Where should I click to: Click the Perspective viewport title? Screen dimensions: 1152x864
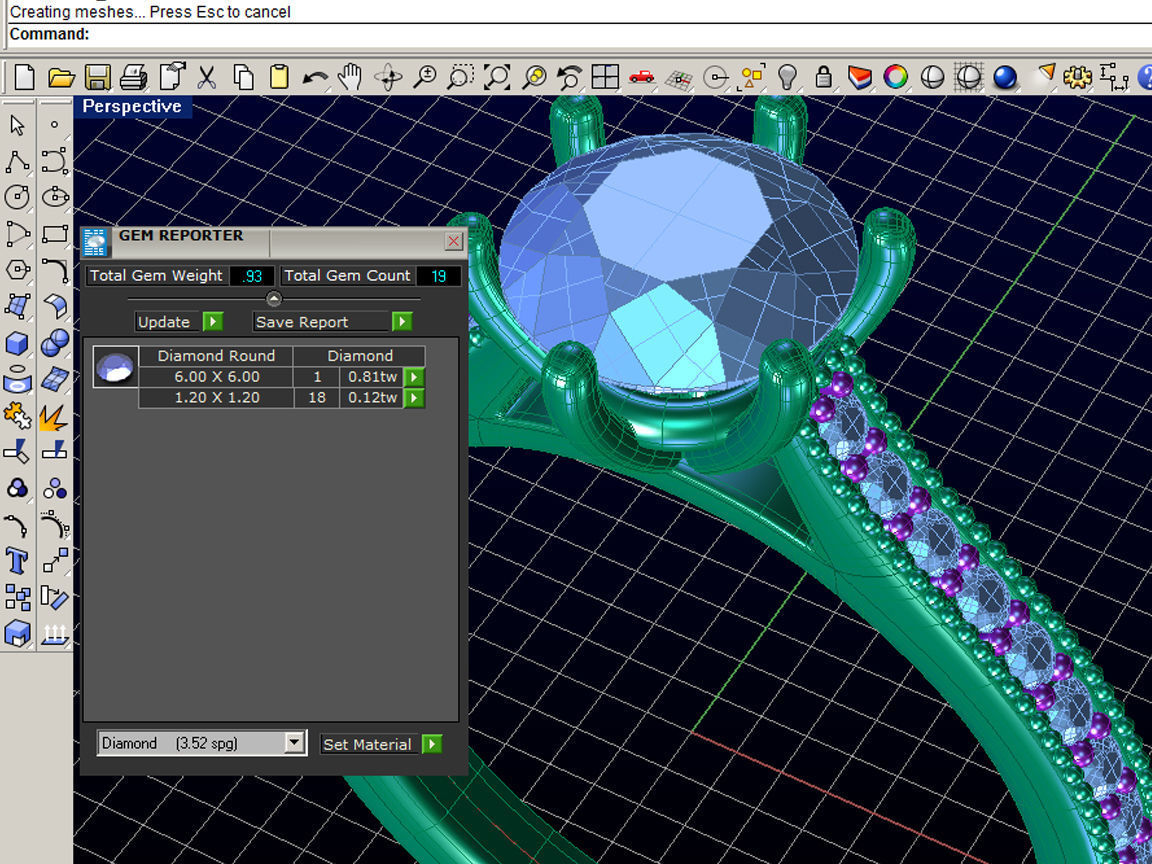[132, 107]
